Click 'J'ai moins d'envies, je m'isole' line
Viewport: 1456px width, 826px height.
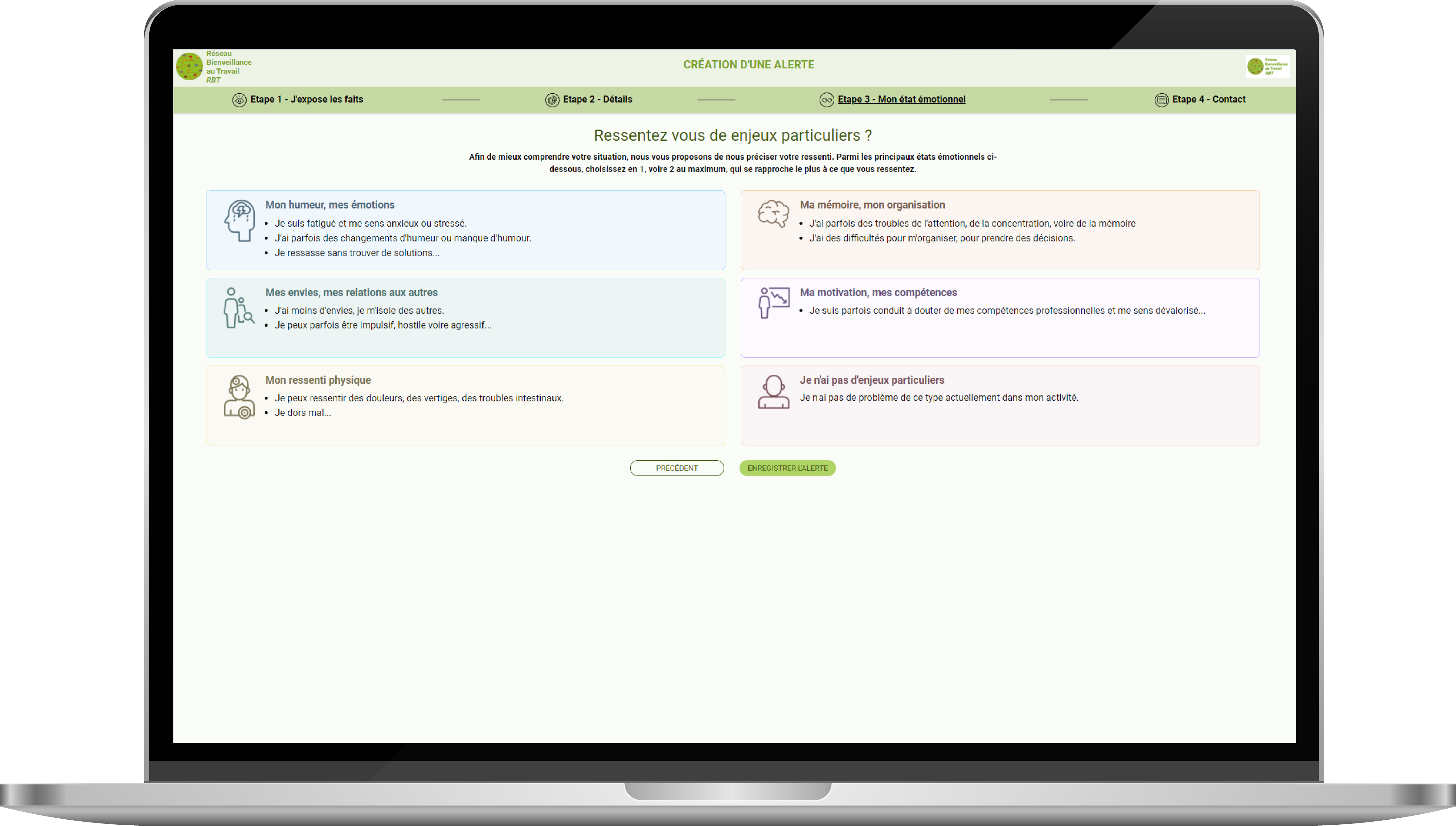pyautogui.click(x=359, y=310)
